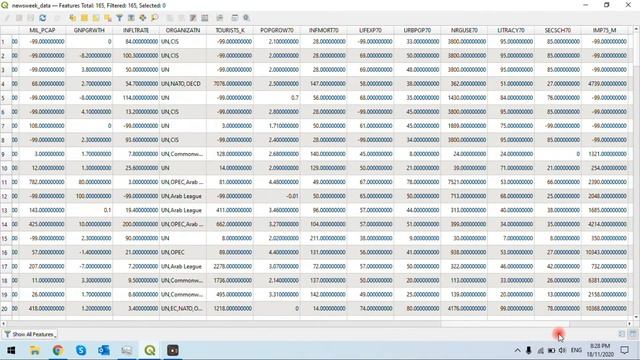Zoom map to selected rows
Image resolution: width=640 pixels, height=360 pixels.
pyautogui.click(x=154, y=18)
